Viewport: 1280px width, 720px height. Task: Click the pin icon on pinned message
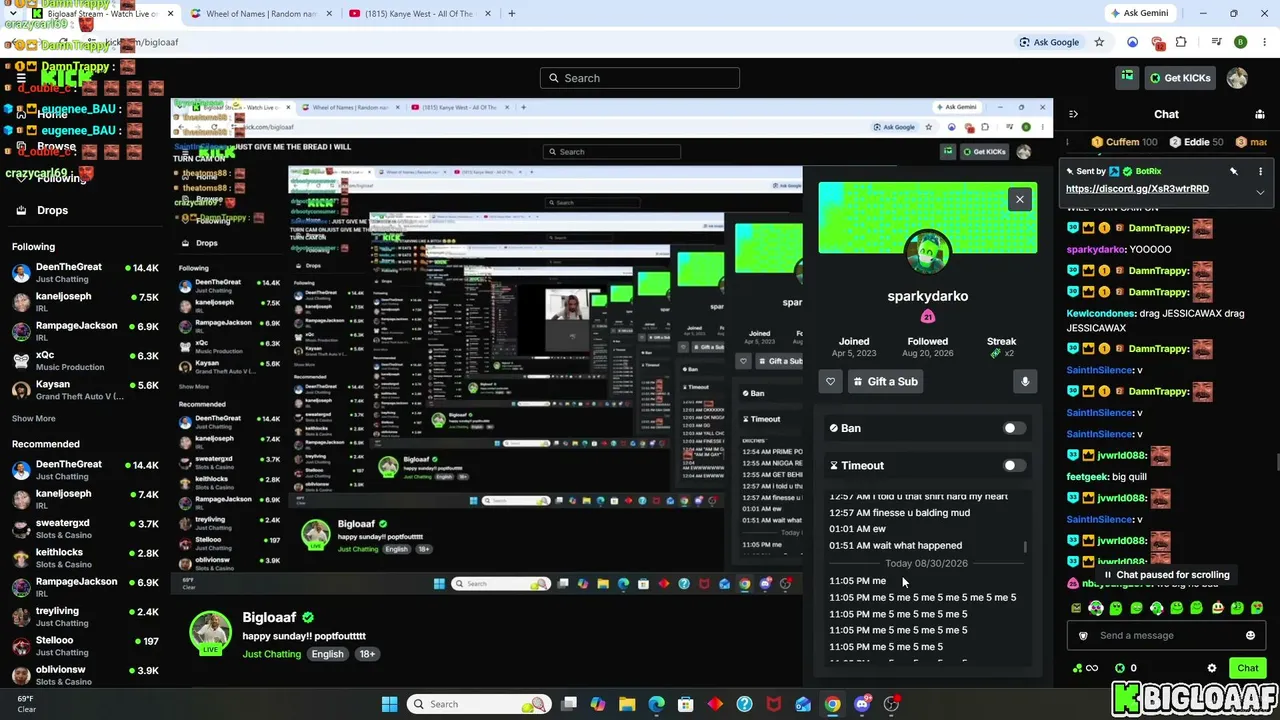[1234, 171]
